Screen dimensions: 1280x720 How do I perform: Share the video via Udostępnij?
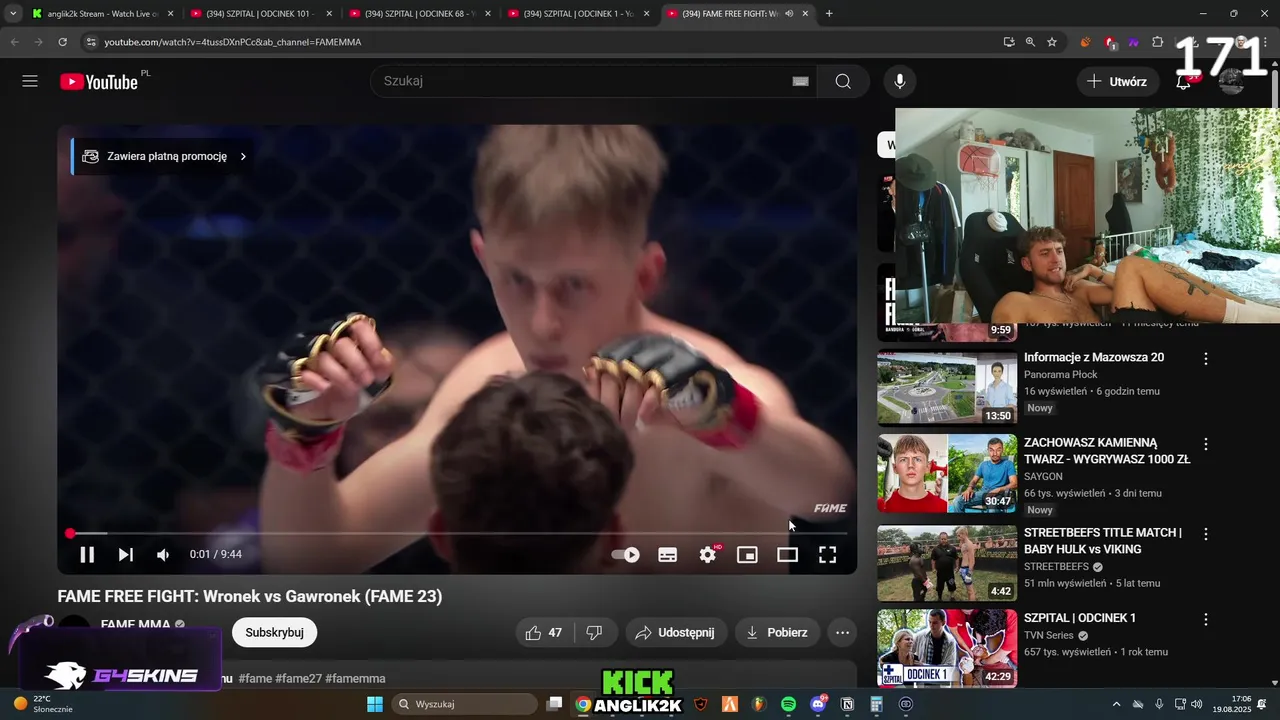point(675,633)
